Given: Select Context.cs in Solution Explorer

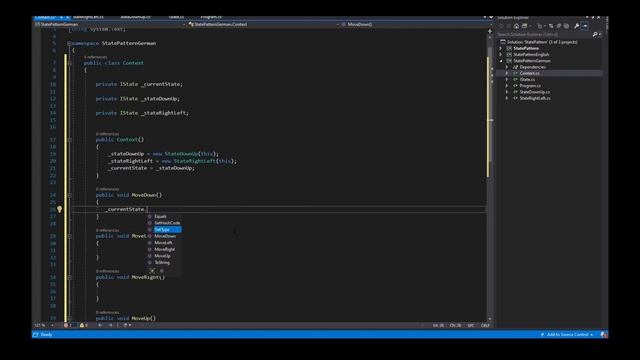Looking at the screenshot, I should [x=529, y=73].
